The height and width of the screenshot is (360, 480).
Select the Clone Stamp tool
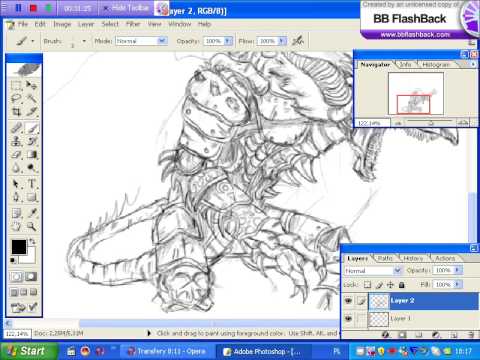[16, 141]
